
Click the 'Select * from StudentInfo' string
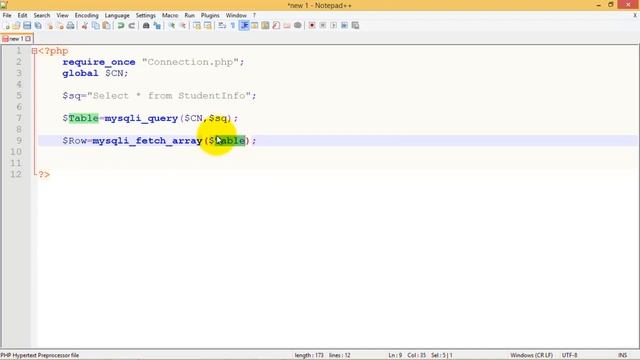point(169,96)
